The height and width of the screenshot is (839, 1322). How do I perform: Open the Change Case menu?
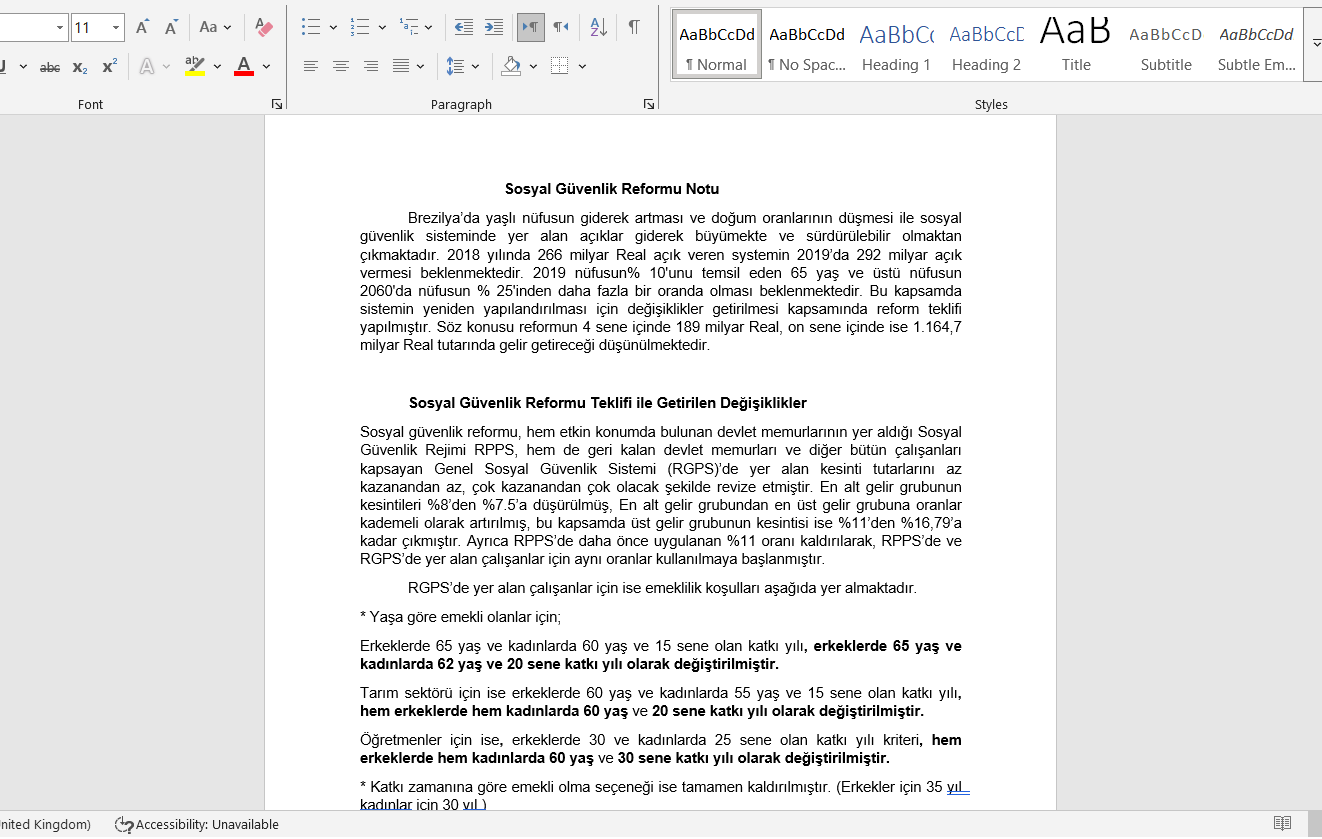click(x=215, y=28)
